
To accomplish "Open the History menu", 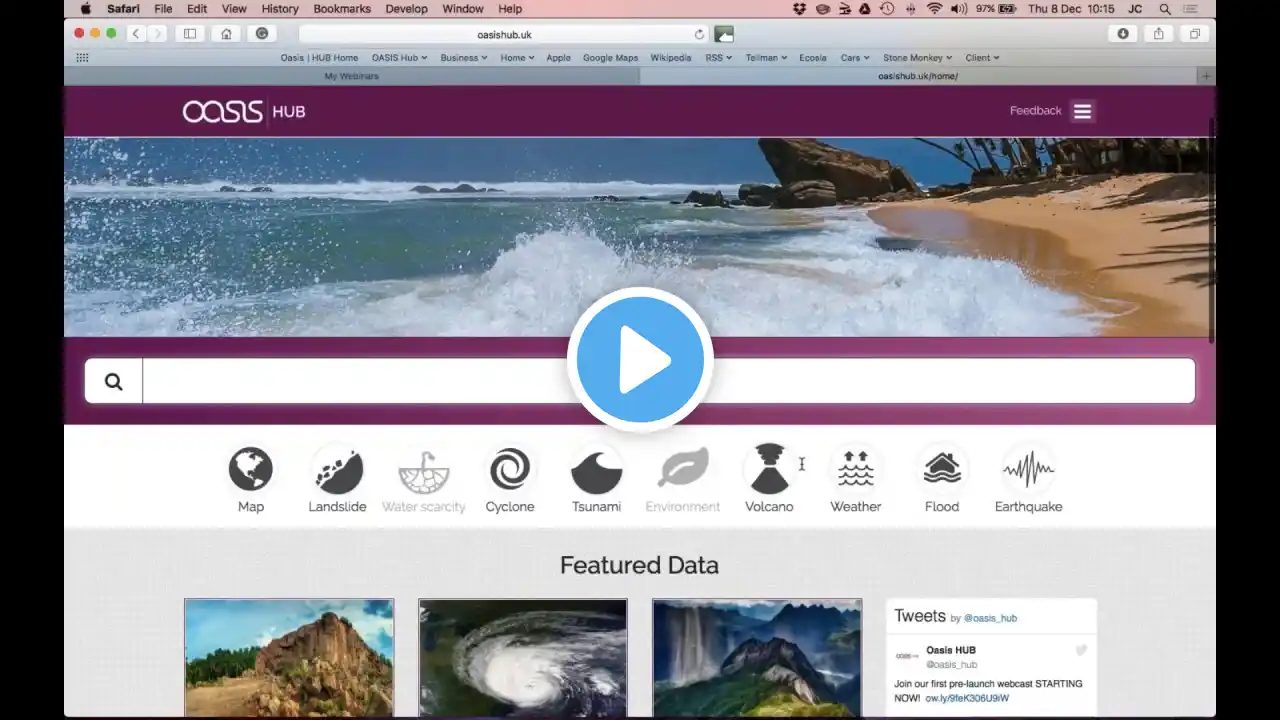I will (280, 9).
